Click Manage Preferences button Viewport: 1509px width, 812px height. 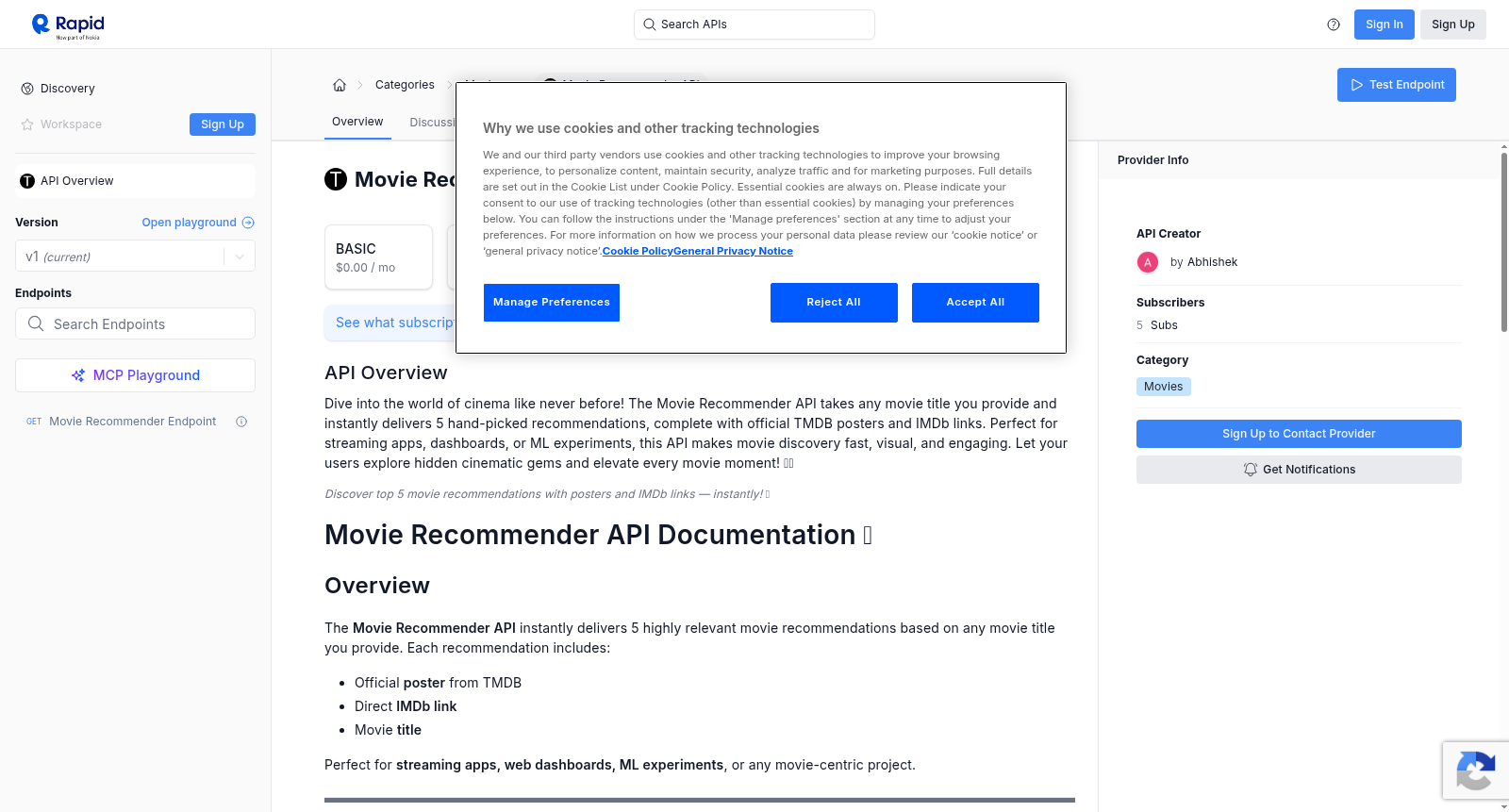(552, 303)
